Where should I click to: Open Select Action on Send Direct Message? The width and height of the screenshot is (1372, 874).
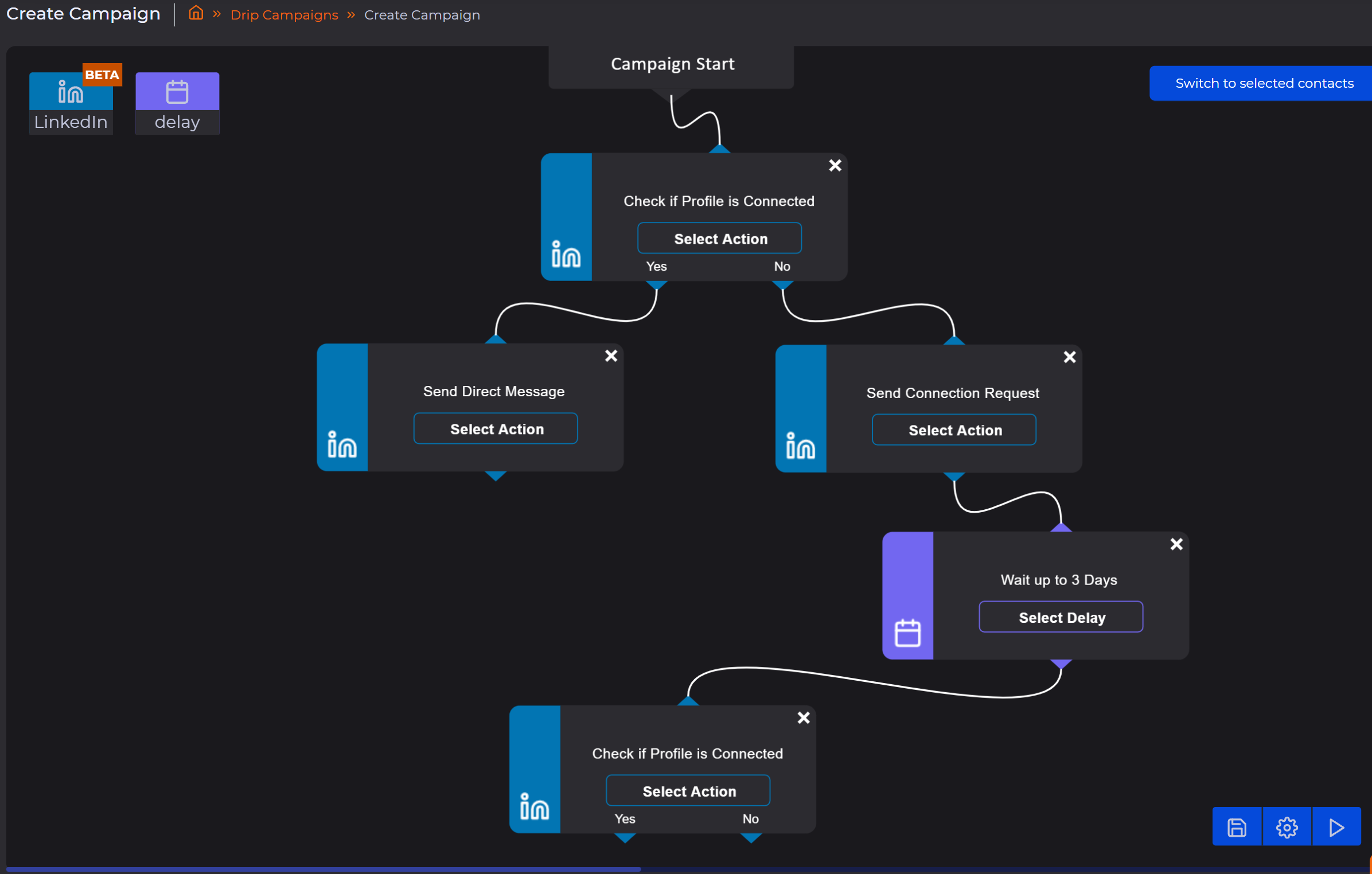click(496, 428)
